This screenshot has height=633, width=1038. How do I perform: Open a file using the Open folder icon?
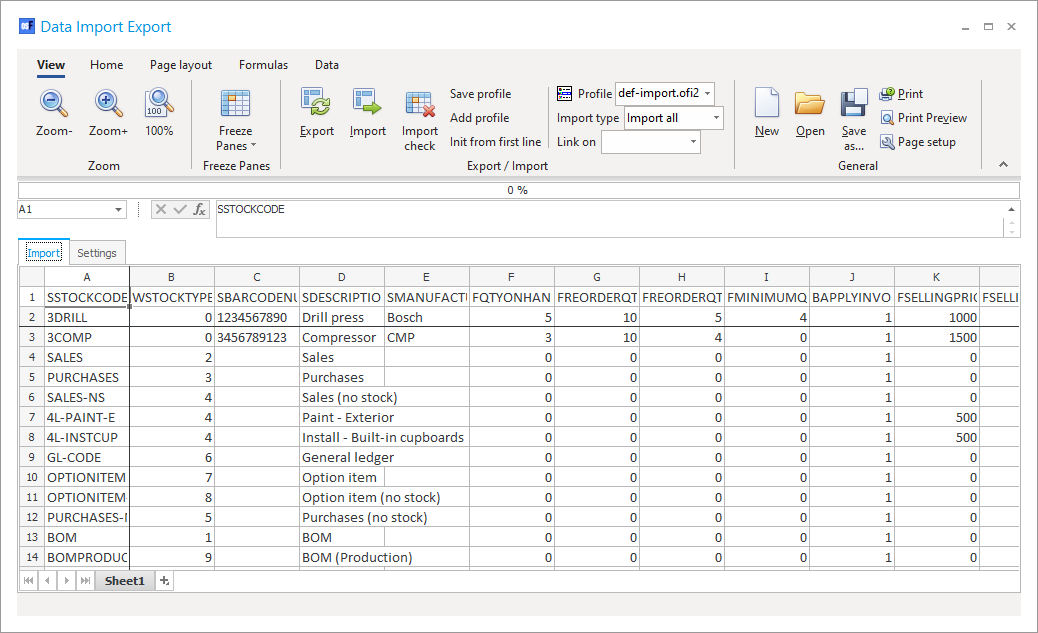pos(810,104)
